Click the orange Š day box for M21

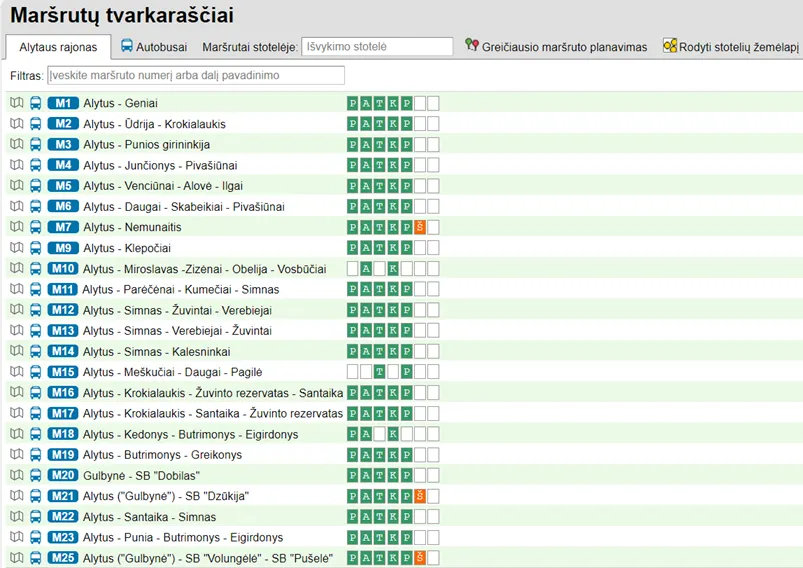[x=420, y=496]
